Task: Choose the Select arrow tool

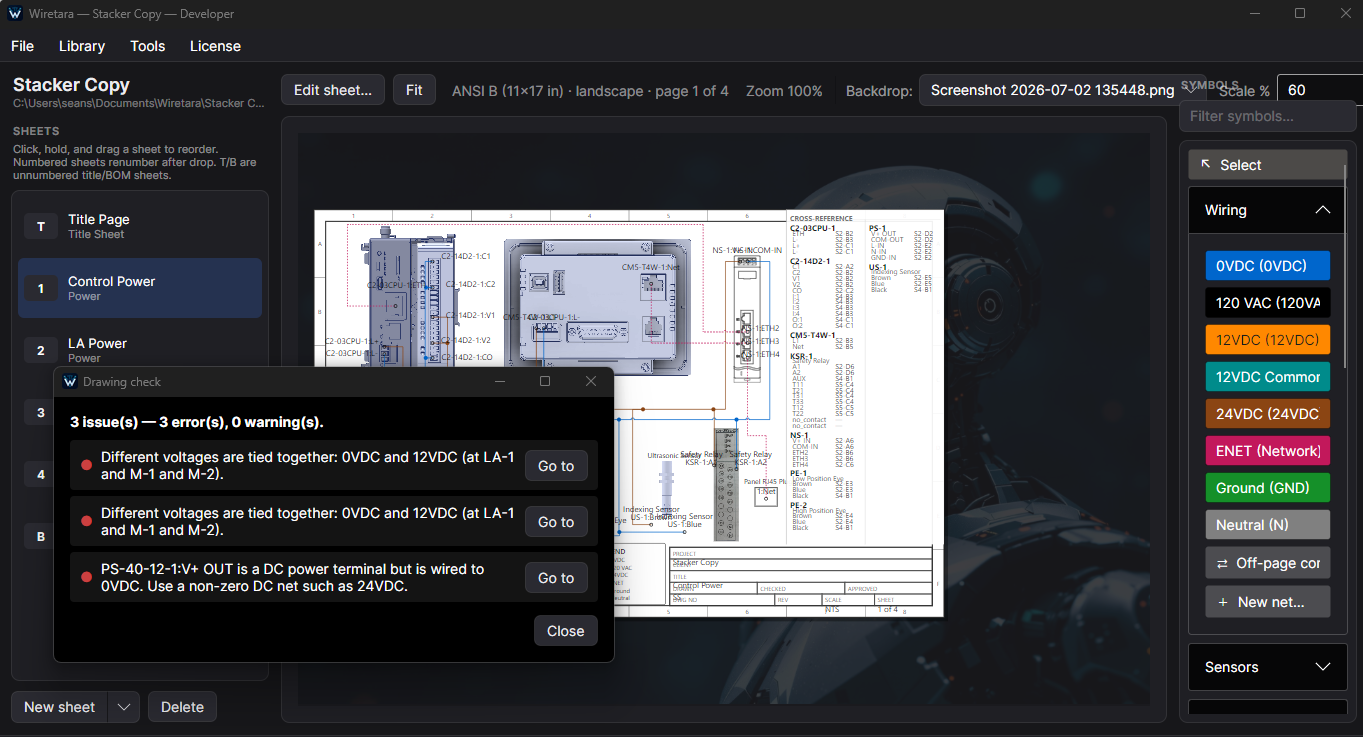Action: [x=1267, y=165]
